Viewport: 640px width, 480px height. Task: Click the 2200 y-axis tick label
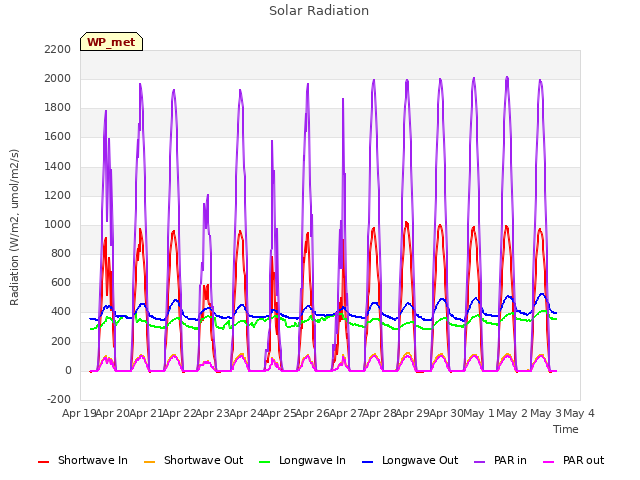[x=58, y=49]
